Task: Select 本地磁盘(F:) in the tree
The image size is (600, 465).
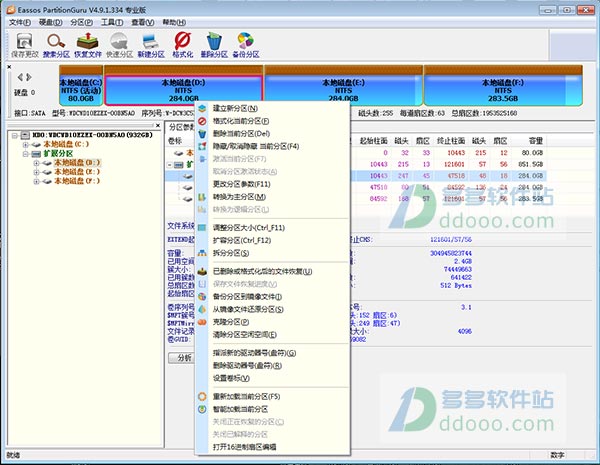Action: click(77, 181)
